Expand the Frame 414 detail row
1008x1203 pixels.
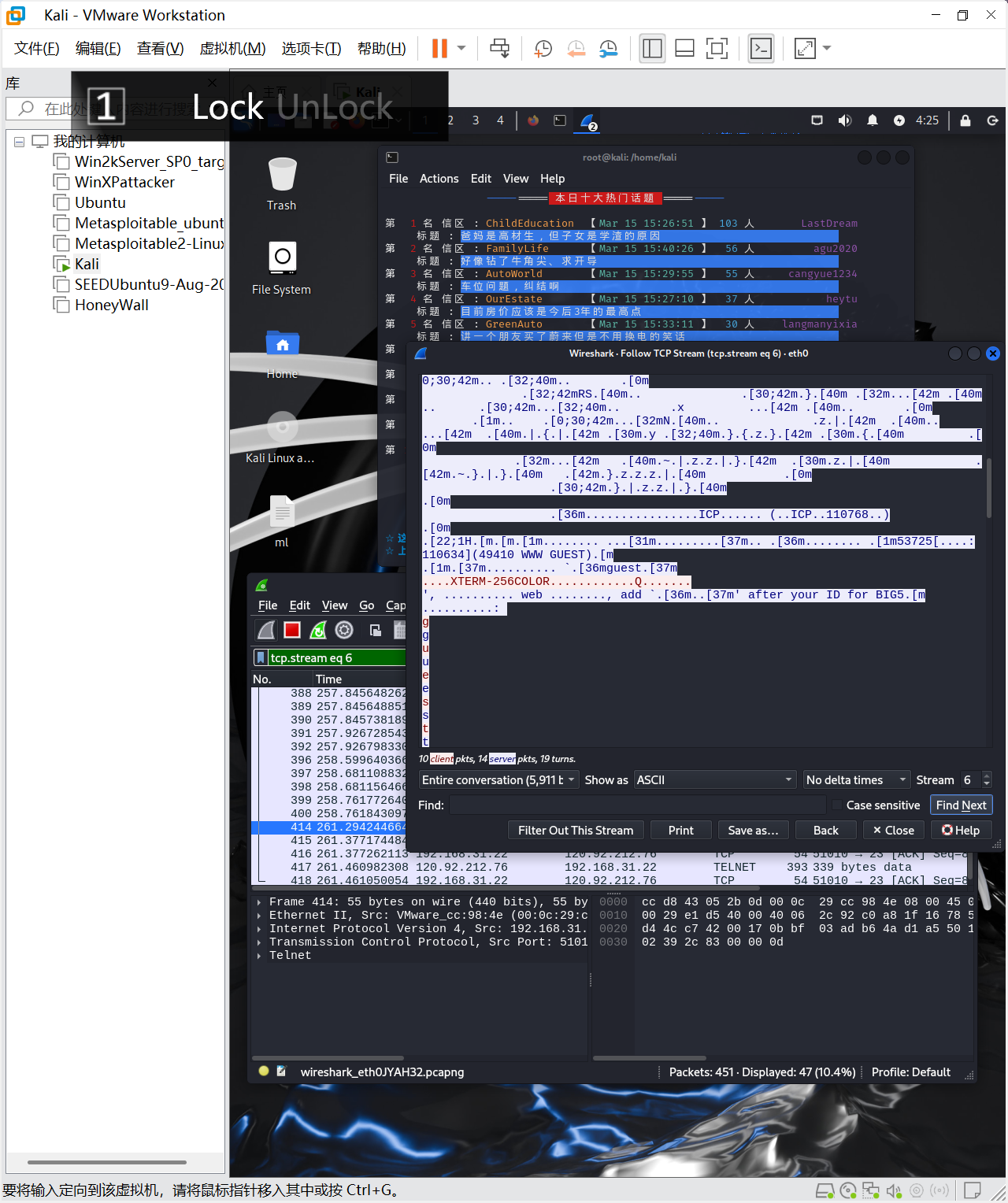point(259,902)
